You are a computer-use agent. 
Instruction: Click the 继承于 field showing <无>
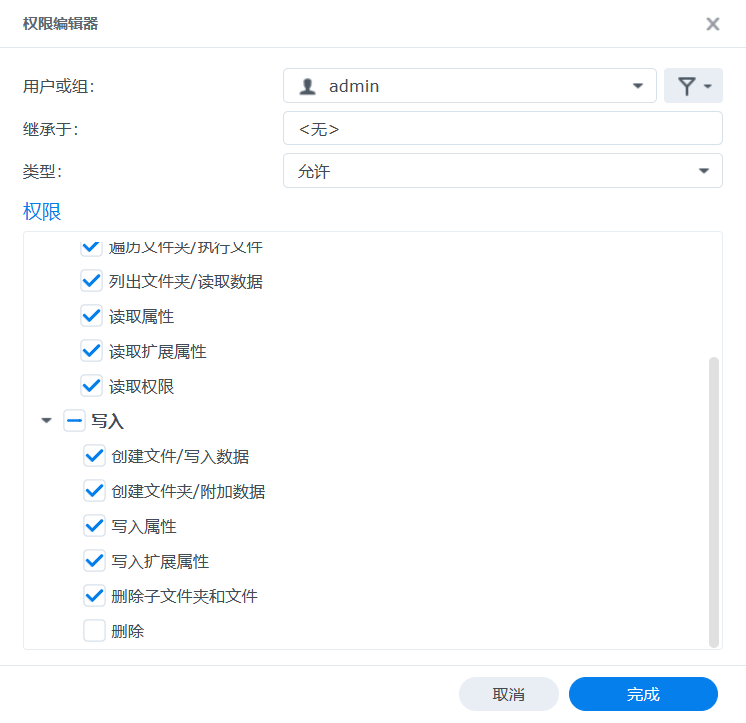pyautogui.click(x=503, y=128)
